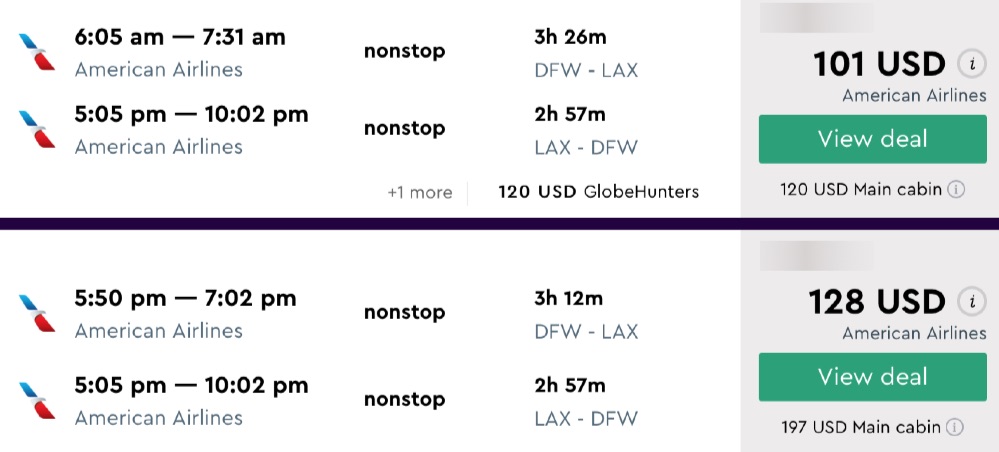This screenshot has height=452, width=999.
Task: Click the 3h 26m flight duration
Action: (x=570, y=37)
